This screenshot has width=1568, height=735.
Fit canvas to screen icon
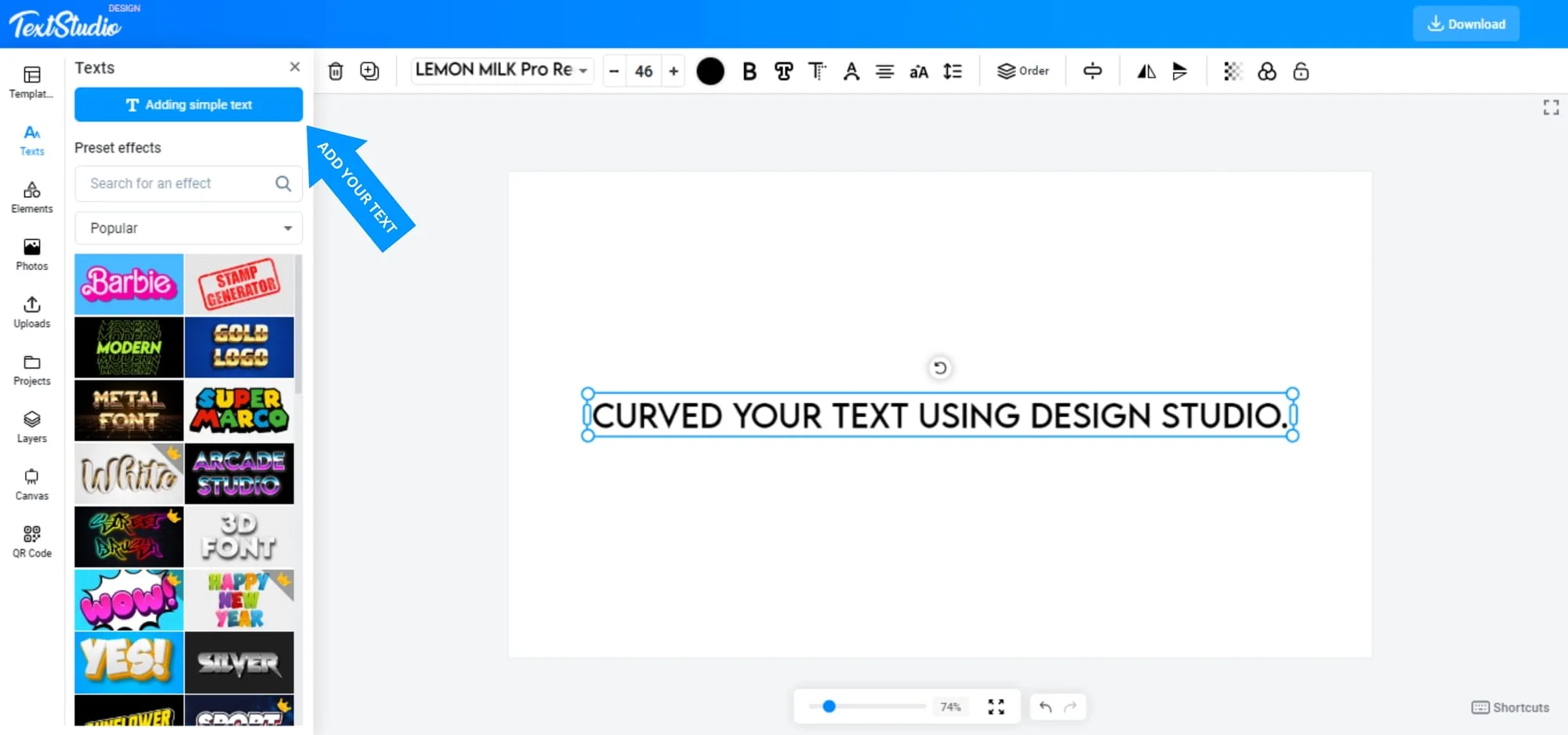tap(996, 707)
